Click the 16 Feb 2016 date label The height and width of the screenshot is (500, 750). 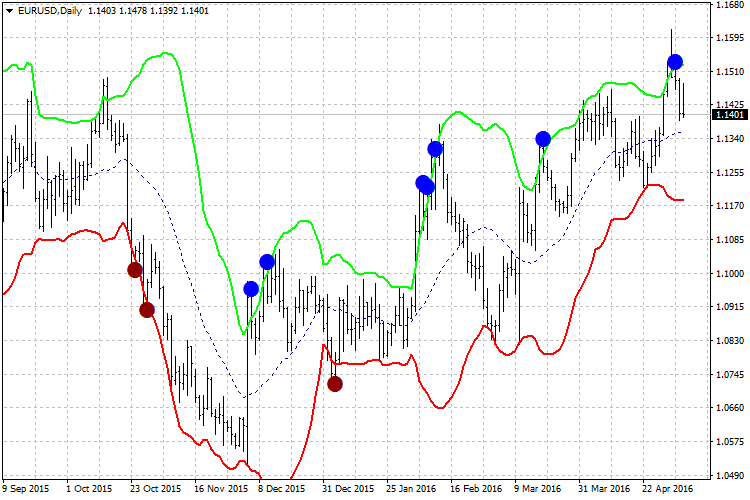(x=476, y=489)
